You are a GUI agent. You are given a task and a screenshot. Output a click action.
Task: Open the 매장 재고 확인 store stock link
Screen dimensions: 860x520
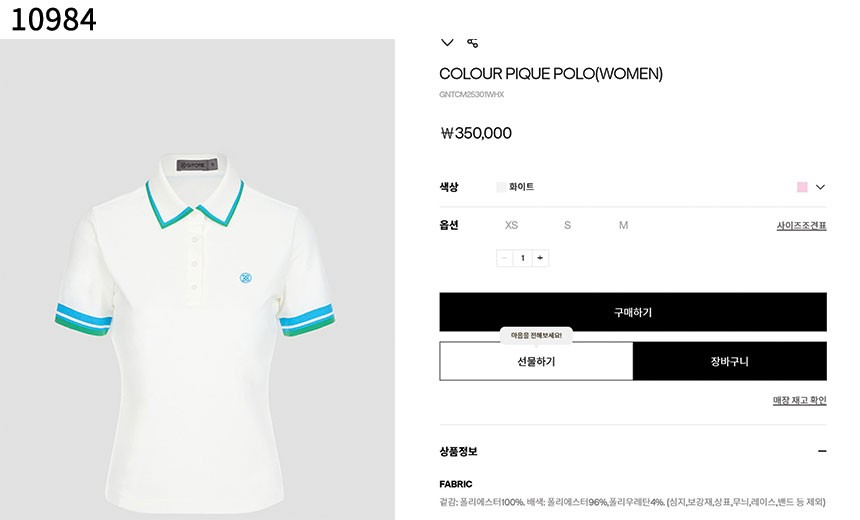point(800,400)
